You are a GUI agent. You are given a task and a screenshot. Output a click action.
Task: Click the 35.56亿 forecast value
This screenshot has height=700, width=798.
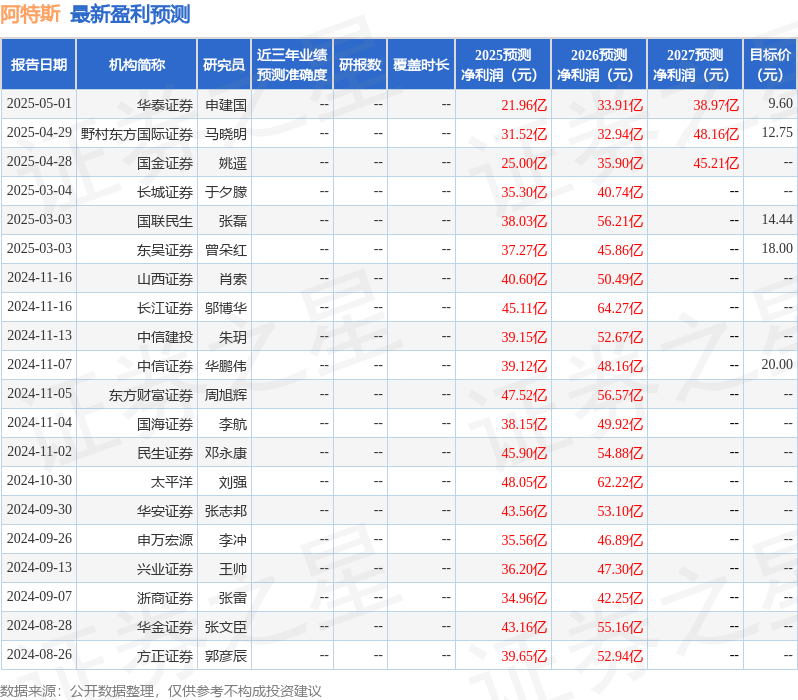(x=524, y=541)
